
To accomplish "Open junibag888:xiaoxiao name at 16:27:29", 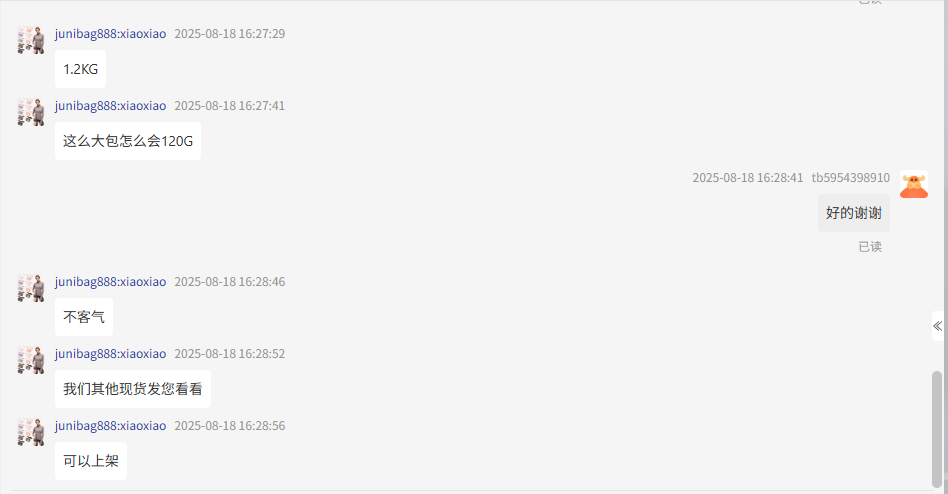I will pyautogui.click(x=110, y=34).
